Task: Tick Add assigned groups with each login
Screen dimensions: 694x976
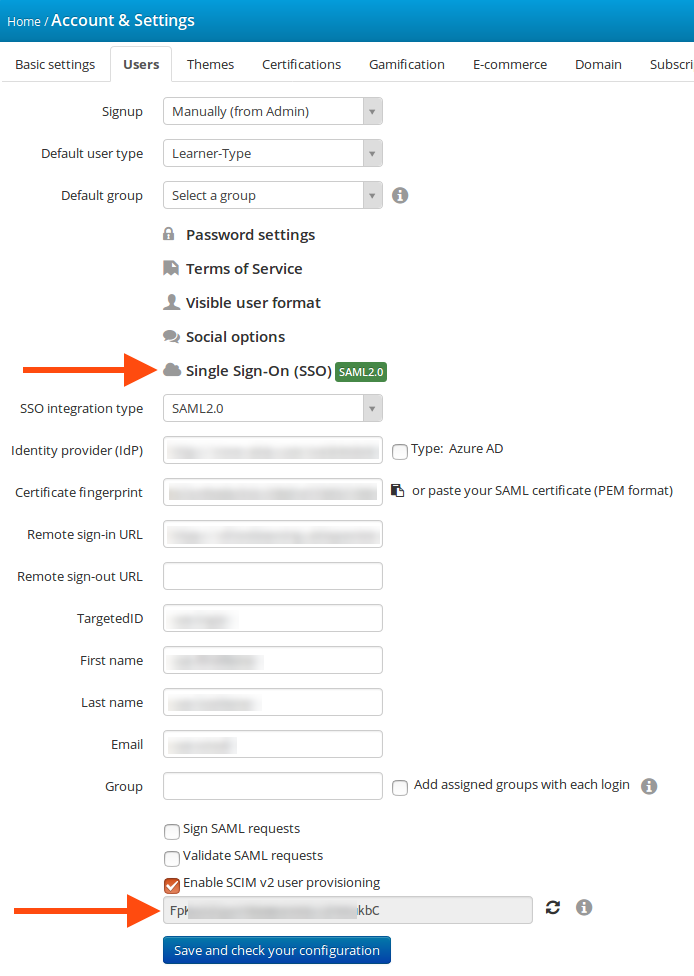Action: pos(400,787)
